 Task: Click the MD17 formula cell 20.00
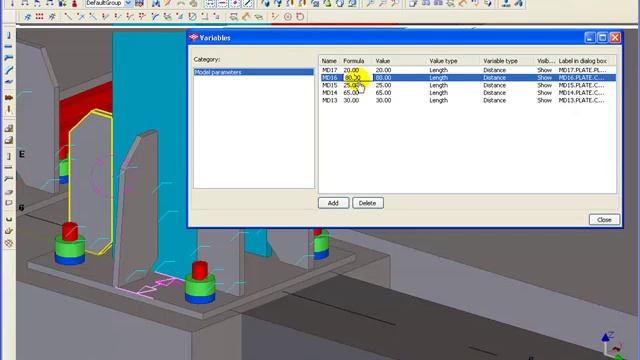[x=351, y=70]
